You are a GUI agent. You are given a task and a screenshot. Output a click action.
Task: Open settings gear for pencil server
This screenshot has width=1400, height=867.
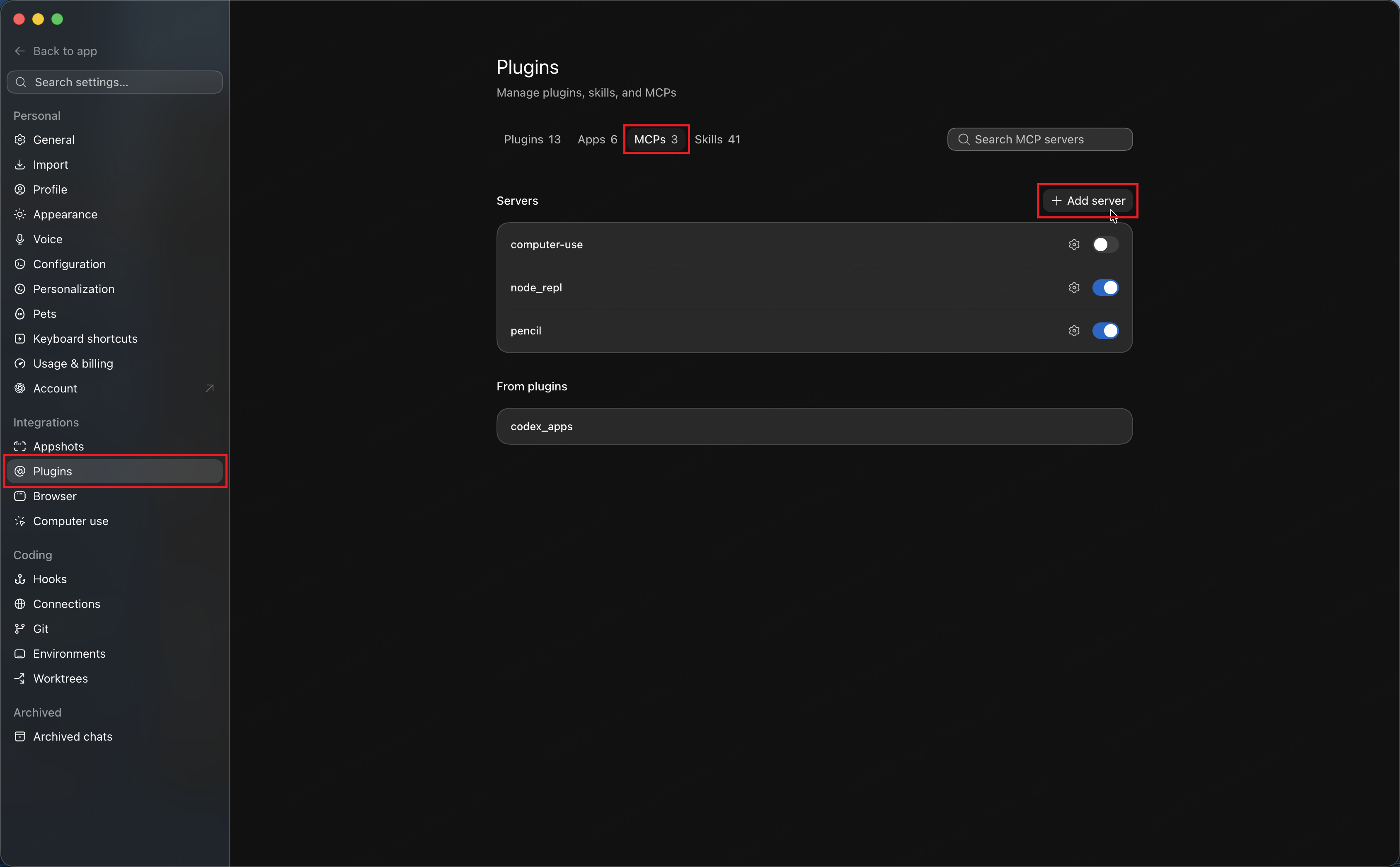pos(1074,330)
